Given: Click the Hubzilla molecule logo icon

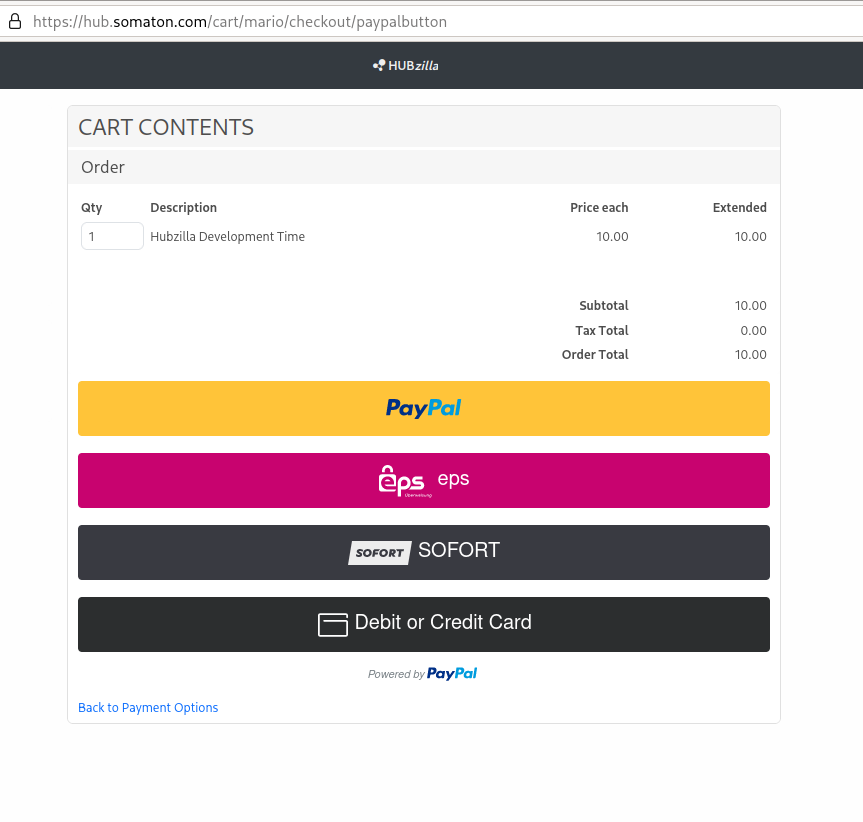Looking at the screenshot, I should coord(379,65).
